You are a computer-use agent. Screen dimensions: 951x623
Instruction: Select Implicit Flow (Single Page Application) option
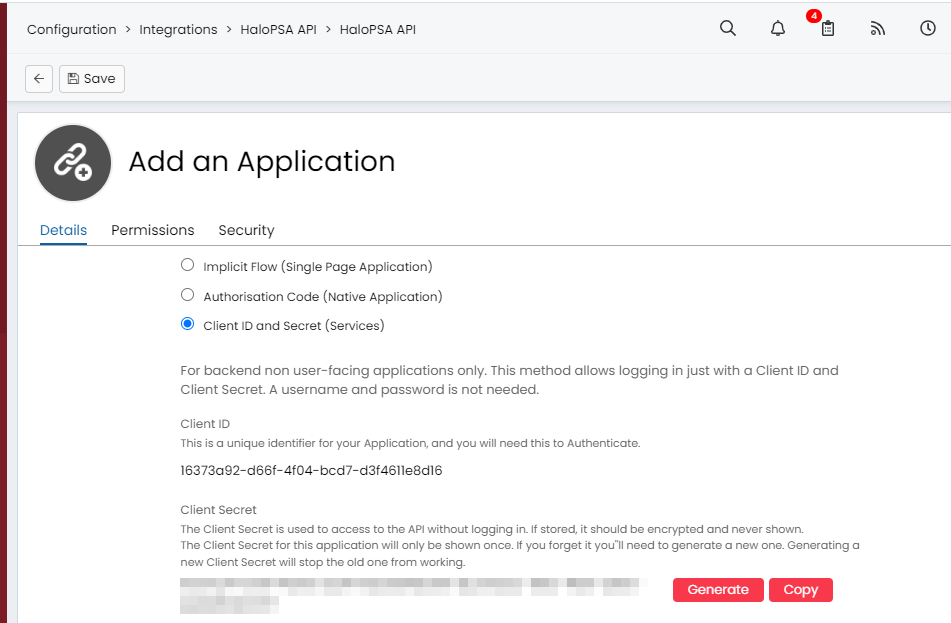187,266
